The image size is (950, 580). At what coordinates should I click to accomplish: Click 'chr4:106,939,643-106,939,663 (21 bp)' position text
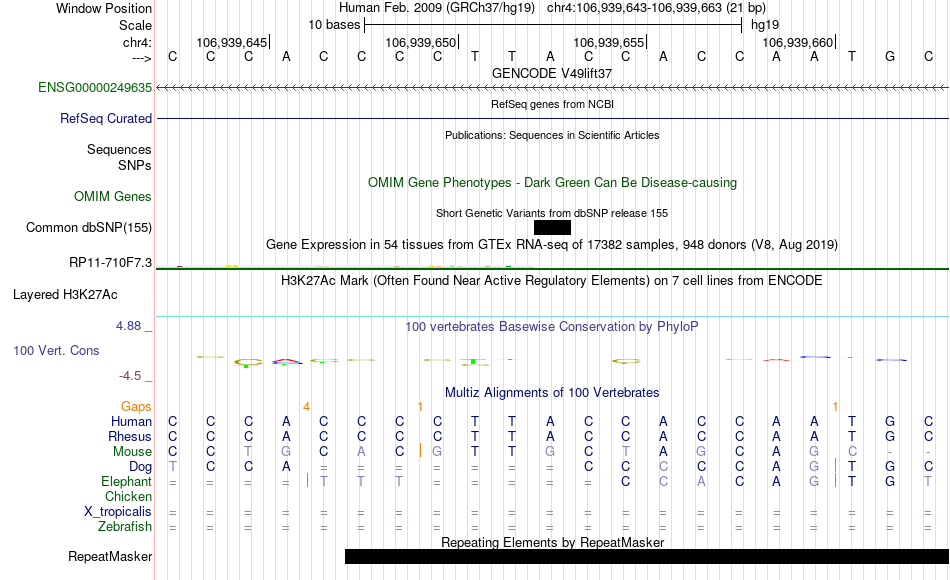point(656,8)
